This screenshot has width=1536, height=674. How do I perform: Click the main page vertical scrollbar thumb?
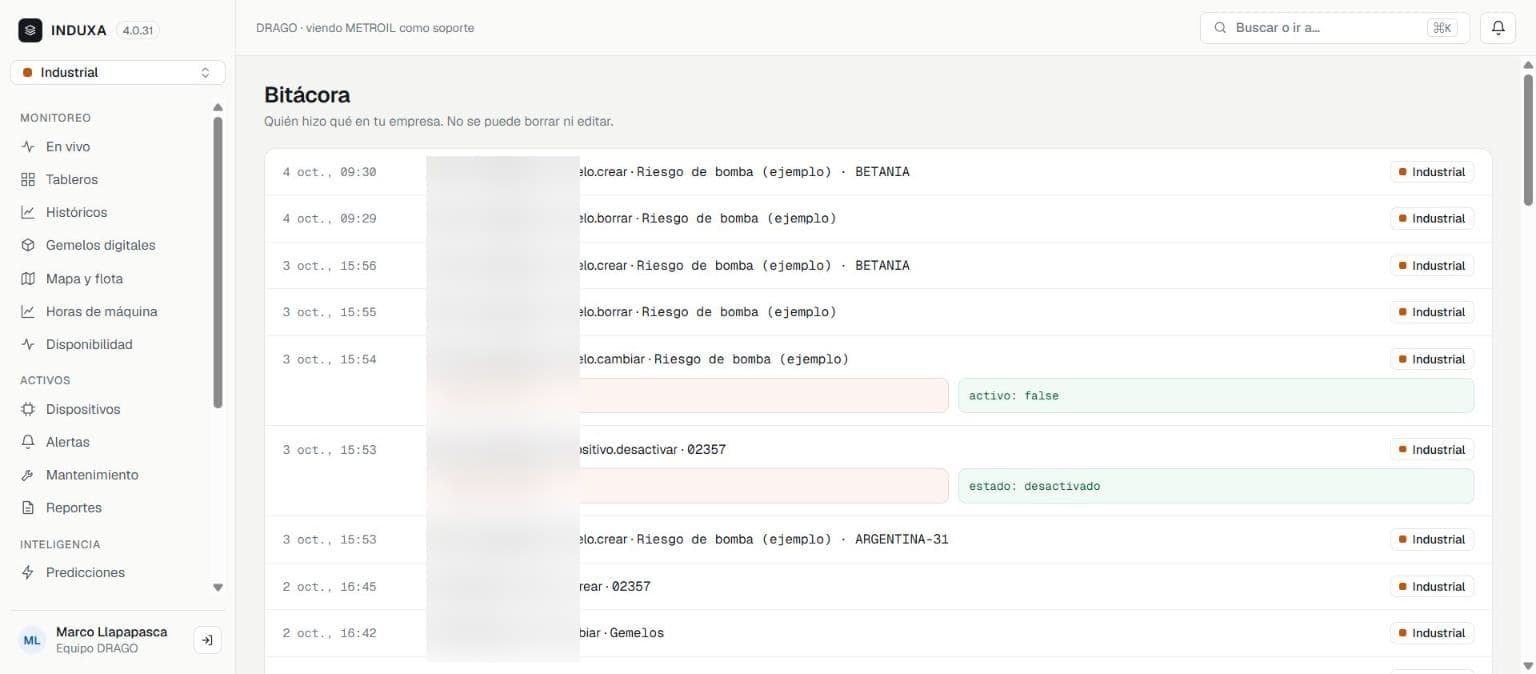[1528, 139]
